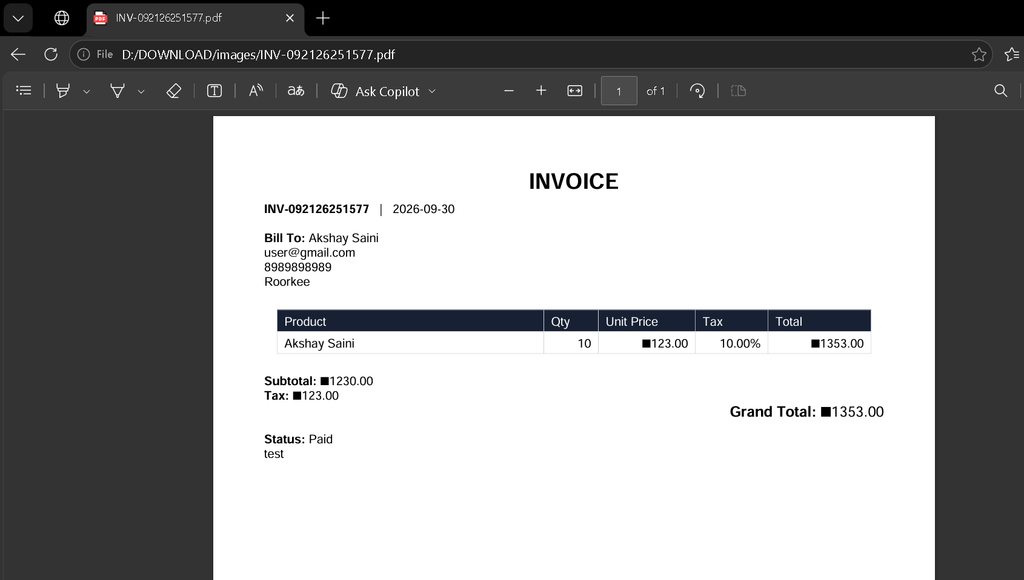Zoom out with the minus button

pyautogui.click(x=509, y=91)
